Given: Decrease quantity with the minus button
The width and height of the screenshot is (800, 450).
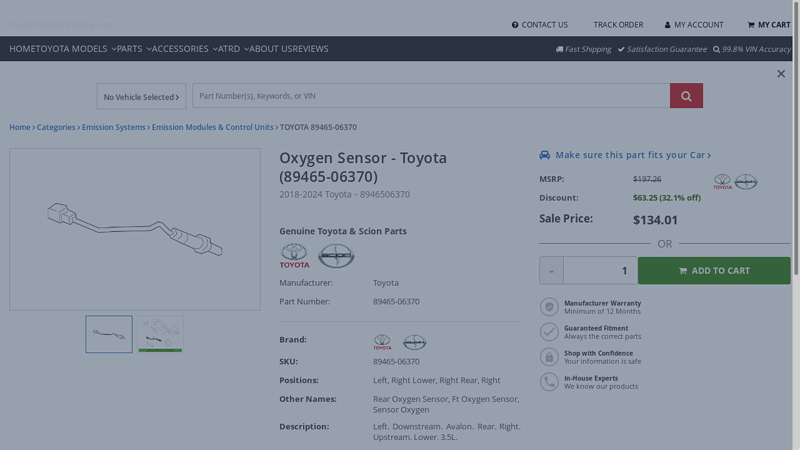Looking at the screenshot, I should (552, 270).
